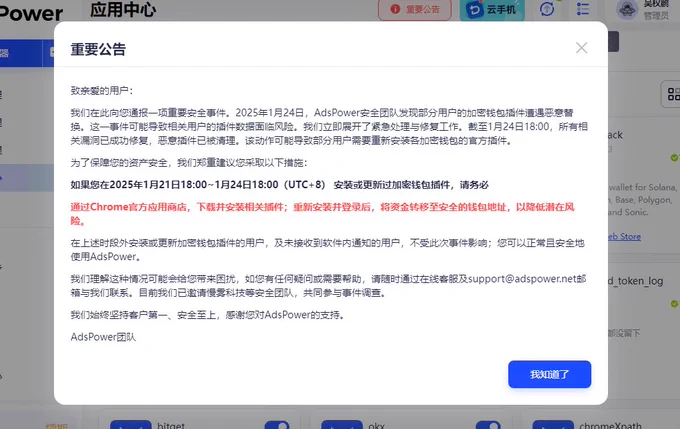Click the 应用中心 page title

[123, 10]
